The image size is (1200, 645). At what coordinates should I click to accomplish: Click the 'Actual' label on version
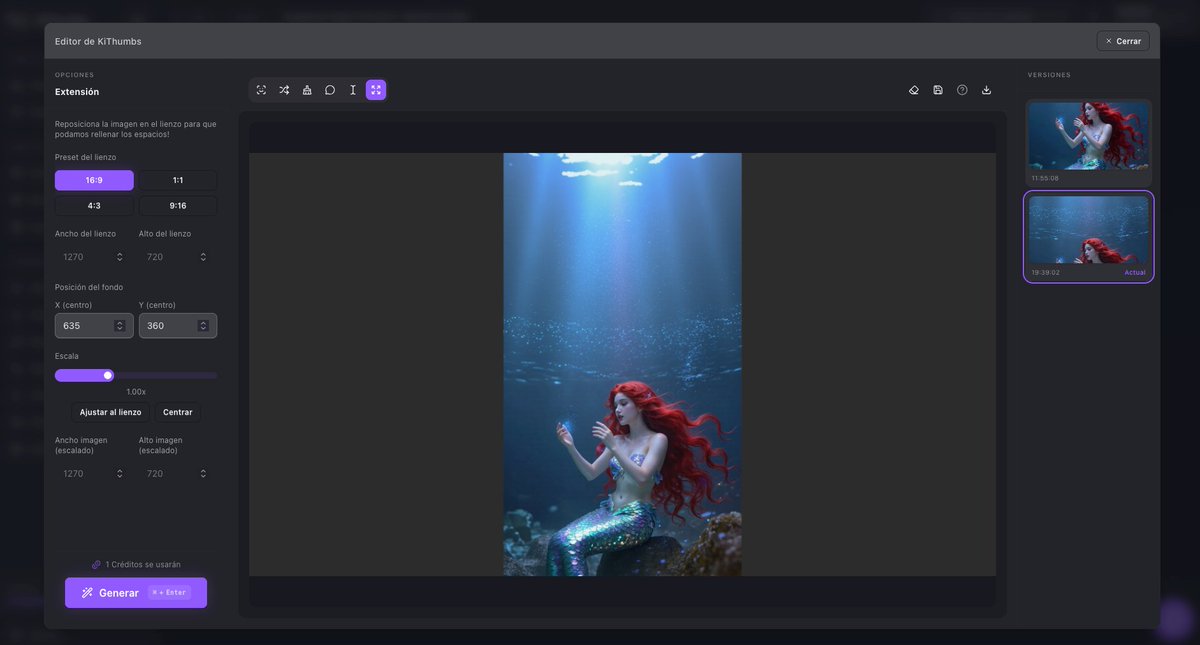[1135, 272]
